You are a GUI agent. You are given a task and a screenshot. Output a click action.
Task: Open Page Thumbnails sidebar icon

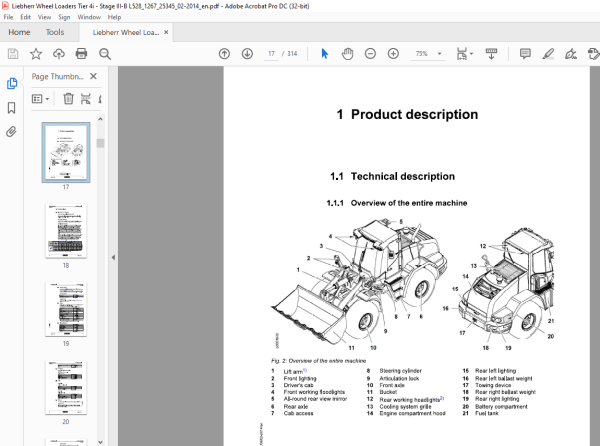pos(12,83)
